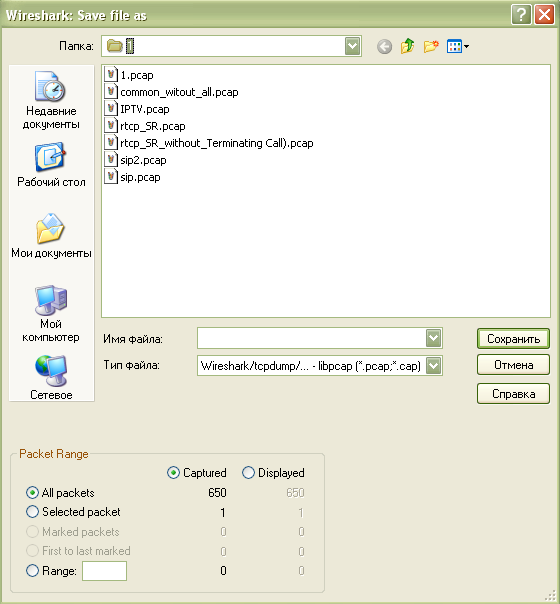Open the Имя файла dropdown arrow
Screen dimensions: 560x604
point(434,338)
